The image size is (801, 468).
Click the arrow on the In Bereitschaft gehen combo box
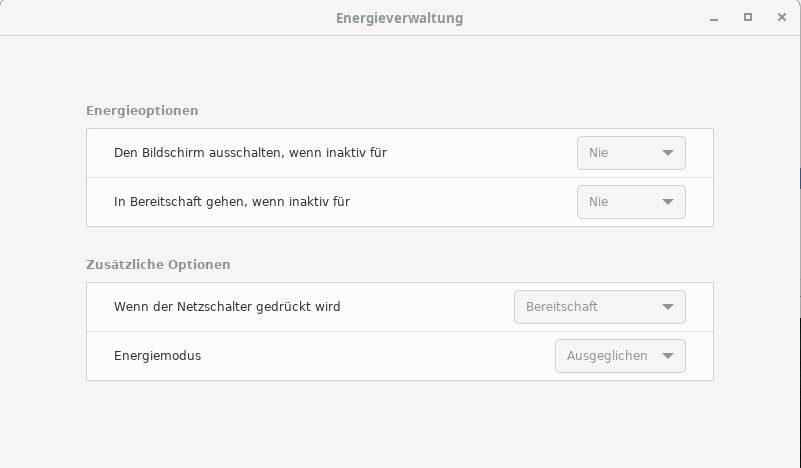[668, 202]
